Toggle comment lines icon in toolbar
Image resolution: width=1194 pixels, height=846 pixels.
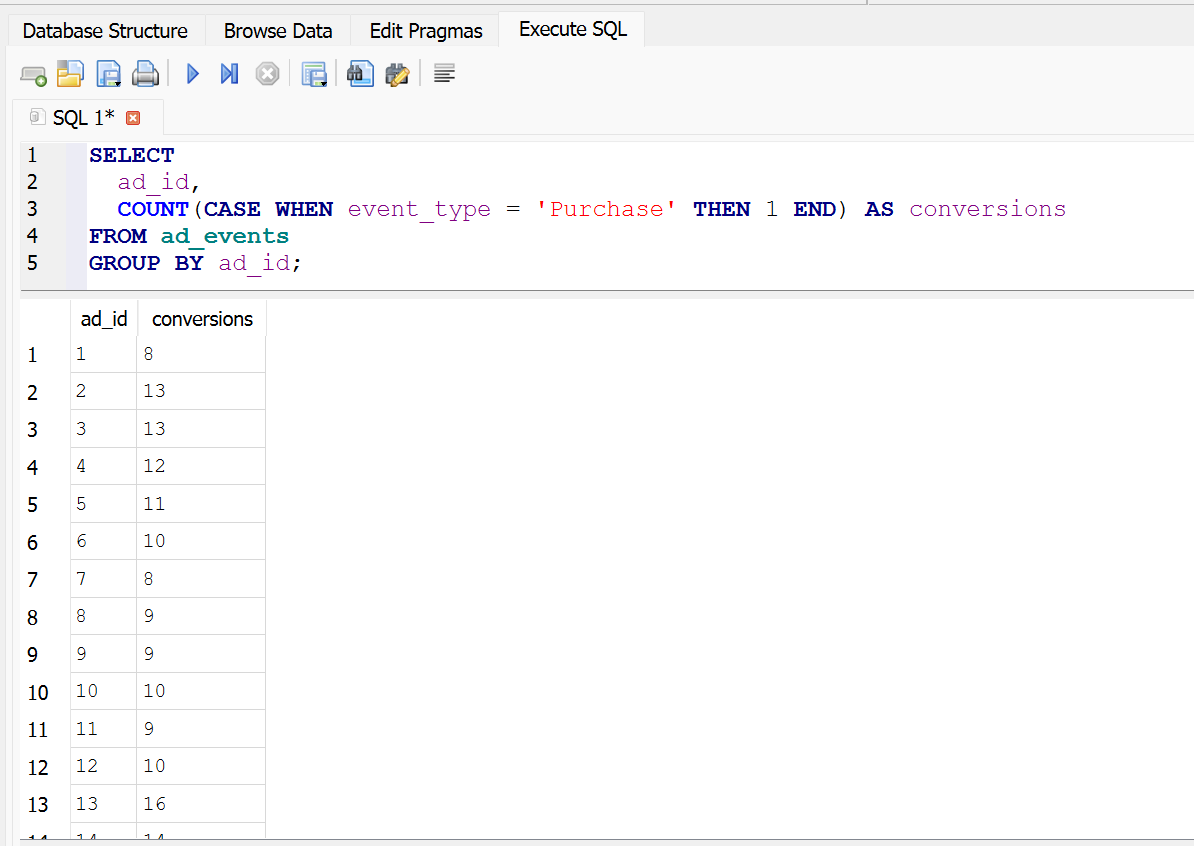445,74
